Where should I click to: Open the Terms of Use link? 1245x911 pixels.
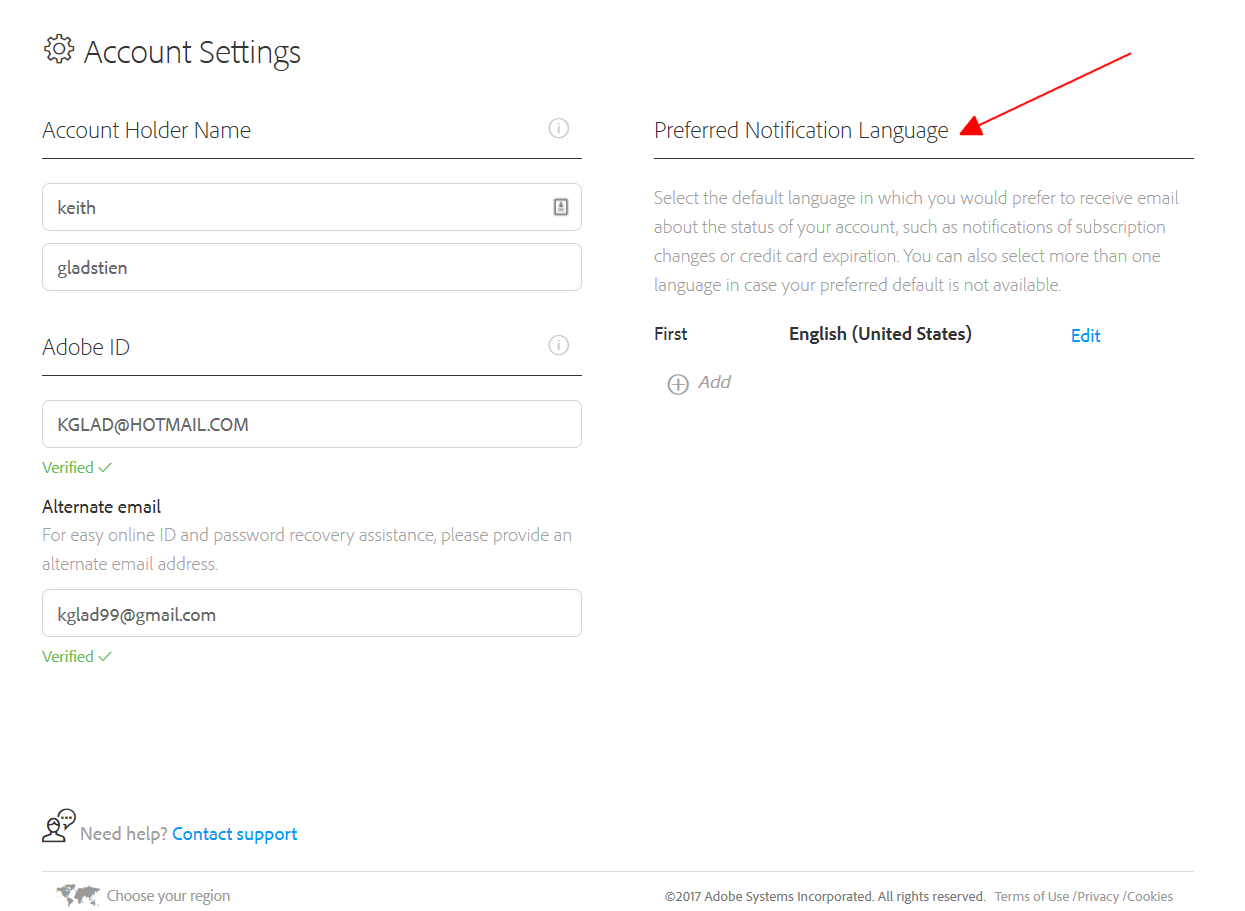point(1031,897)
